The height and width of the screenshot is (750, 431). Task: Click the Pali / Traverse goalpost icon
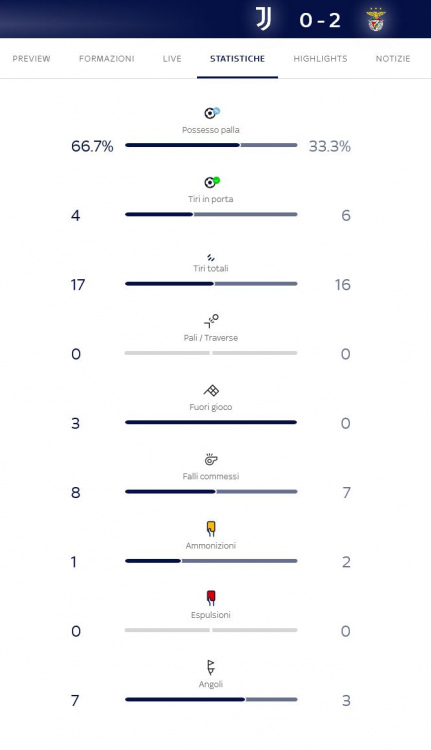click(211, 320)
